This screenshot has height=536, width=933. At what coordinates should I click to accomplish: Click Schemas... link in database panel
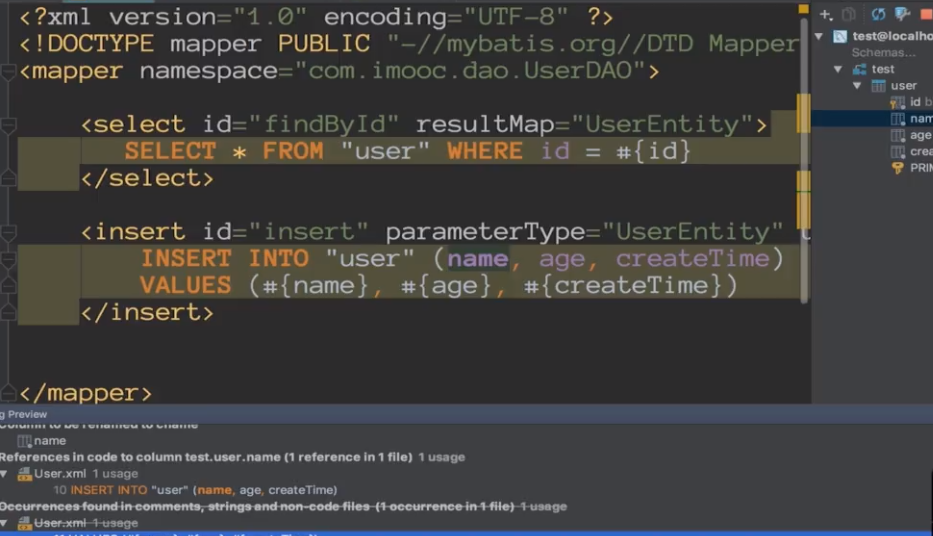883,52
